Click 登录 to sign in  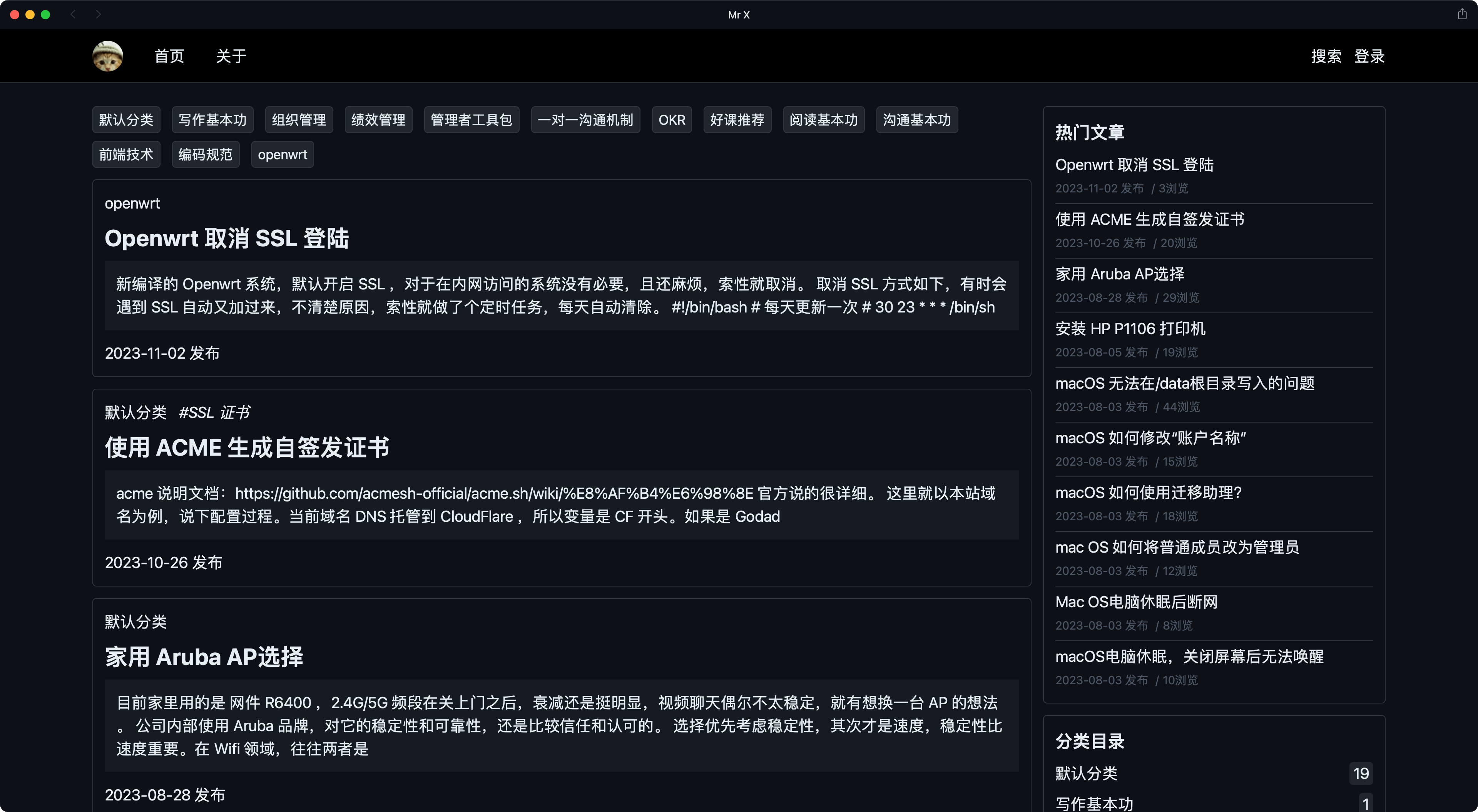point(1369,56)
